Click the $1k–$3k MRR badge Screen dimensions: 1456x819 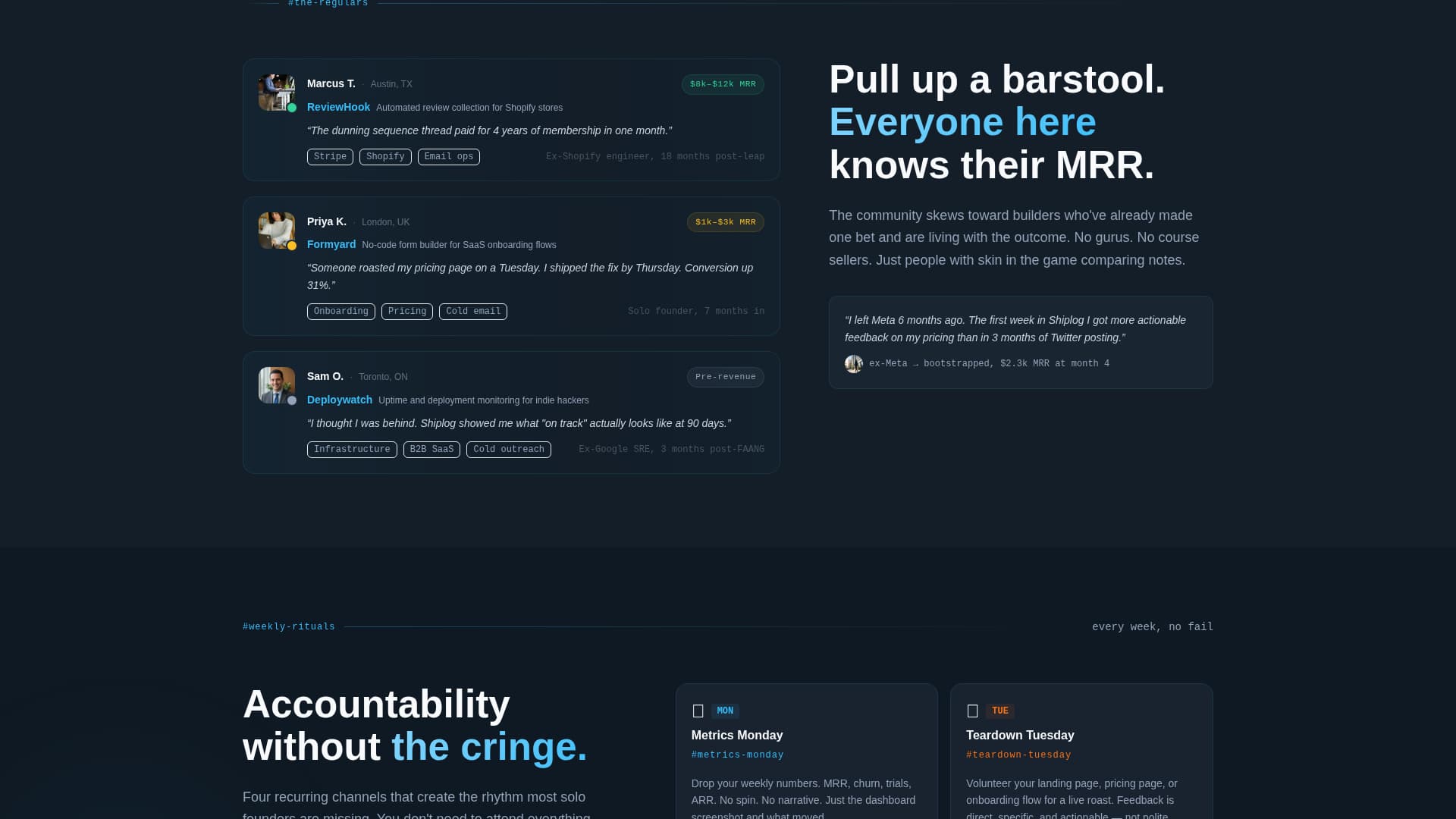[726, 222]
